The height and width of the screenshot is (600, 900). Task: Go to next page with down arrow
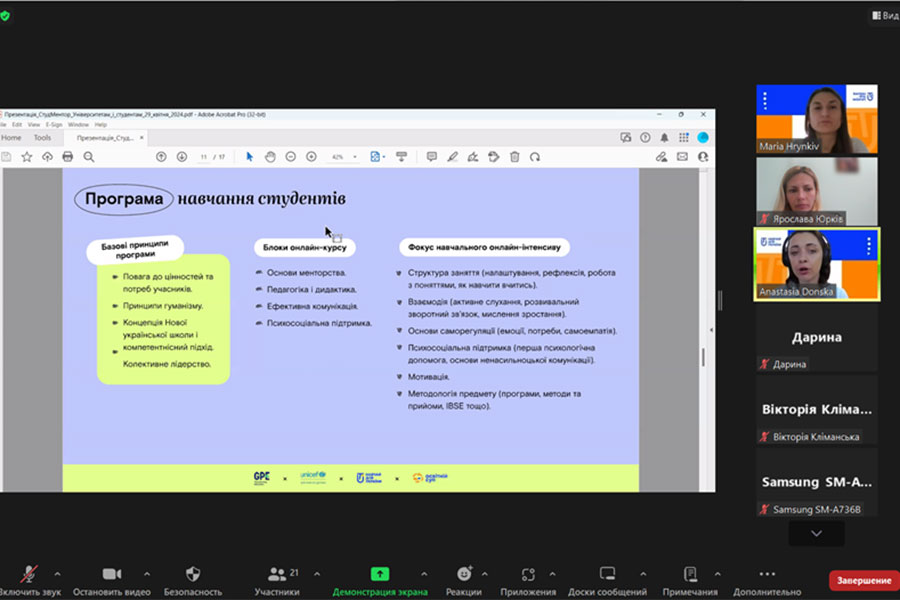pos(182,157)
